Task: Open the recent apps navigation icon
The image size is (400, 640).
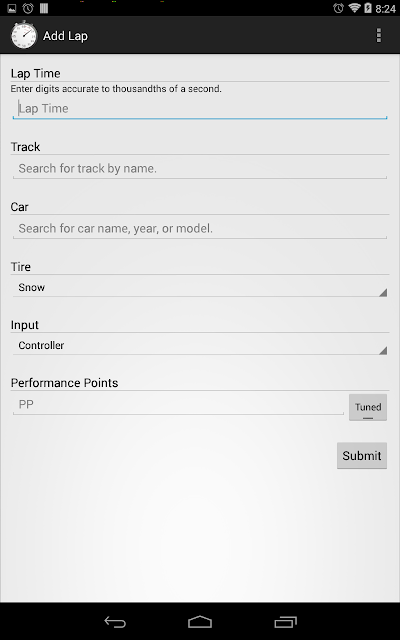Action: 285,622
